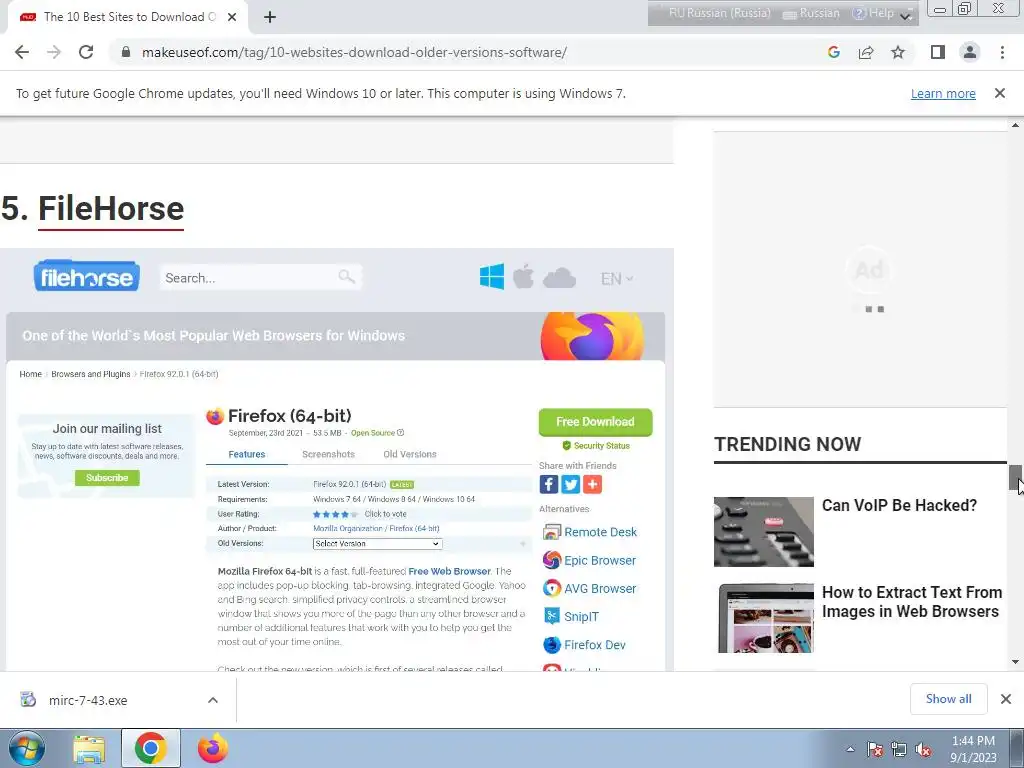Viewport: 1024px width, 768px height.
Task: Click the muted volume tray icon
Action: coord(923,749)
